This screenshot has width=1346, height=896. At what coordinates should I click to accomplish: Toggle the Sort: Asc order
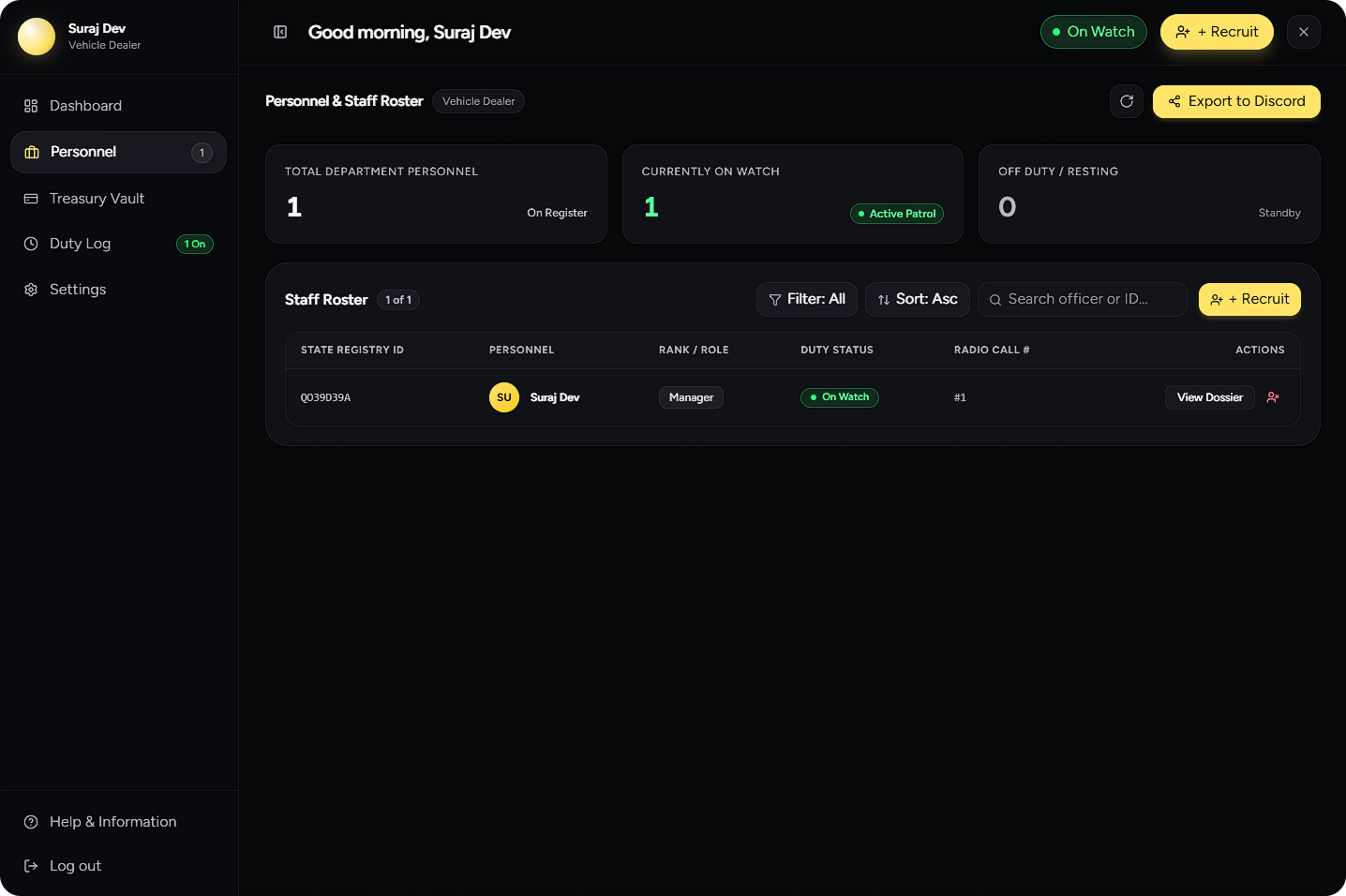[918, 299]
